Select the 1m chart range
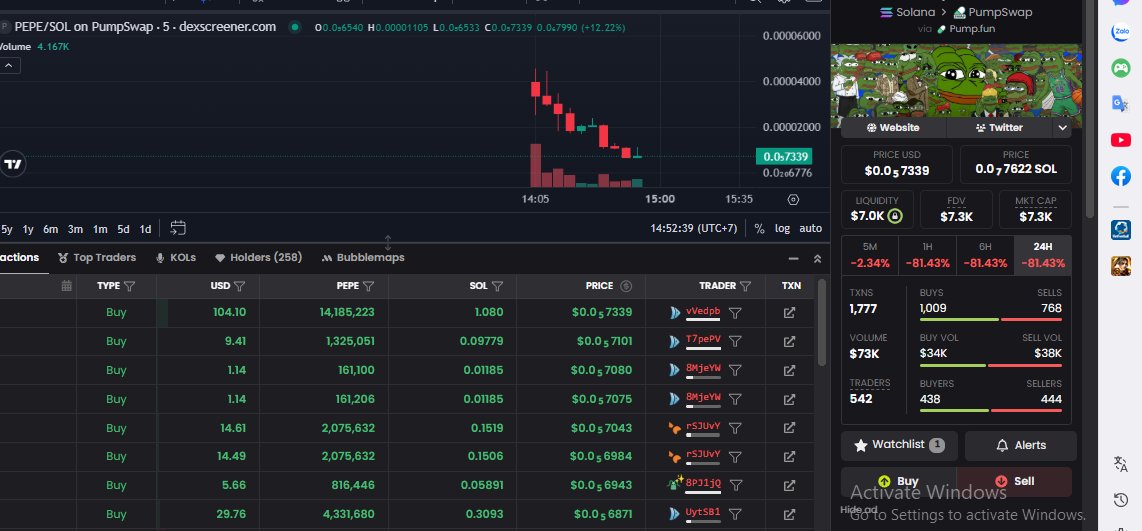Viewport: 1142px width, 531px height. tap(100, 229)
